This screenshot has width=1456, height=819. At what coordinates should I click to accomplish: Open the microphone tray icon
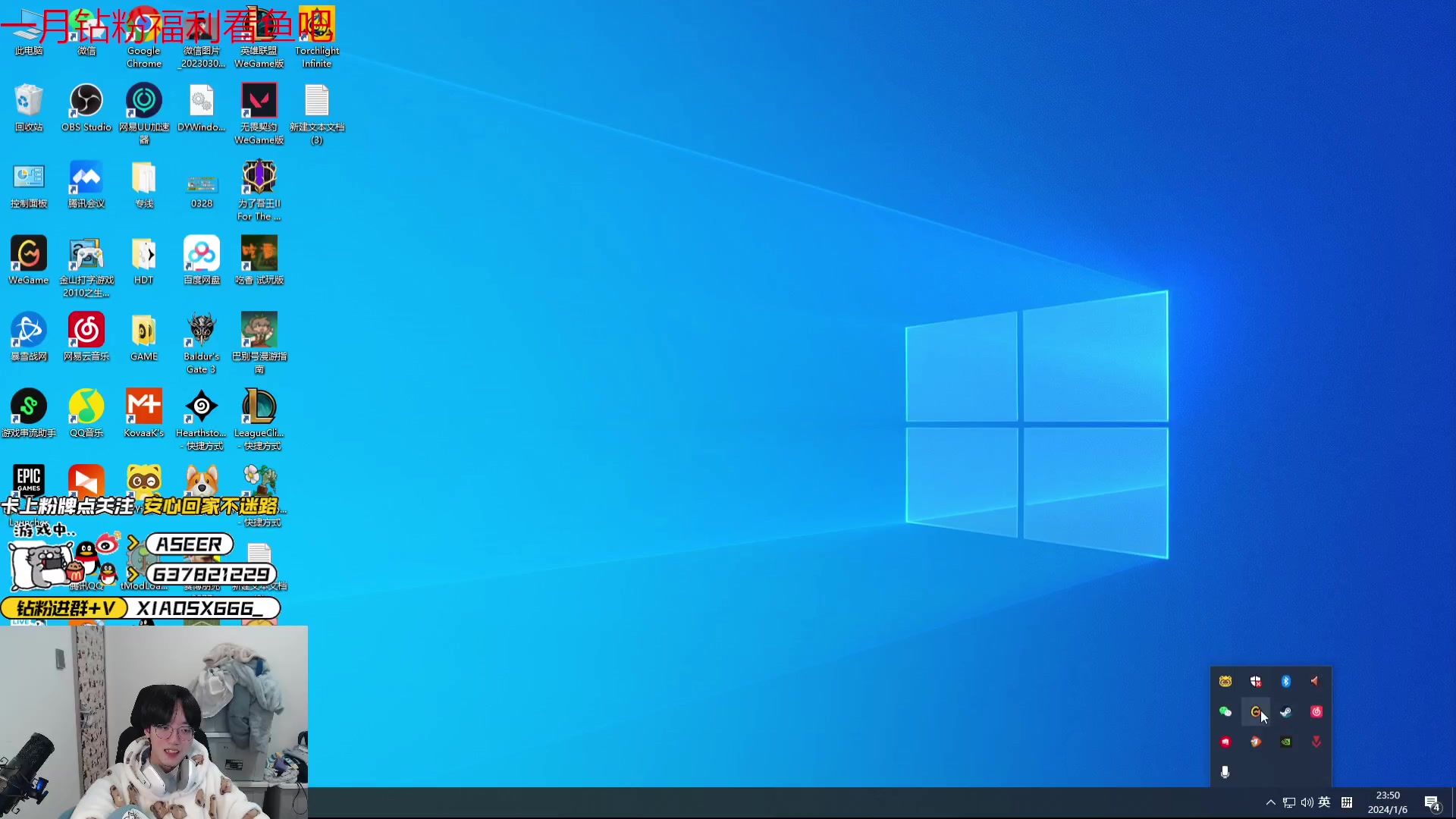tap(1225, 772)
